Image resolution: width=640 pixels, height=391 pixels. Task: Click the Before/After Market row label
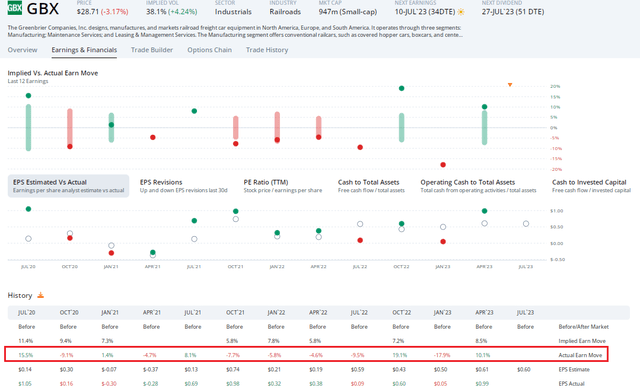click(x=583, y=327)
